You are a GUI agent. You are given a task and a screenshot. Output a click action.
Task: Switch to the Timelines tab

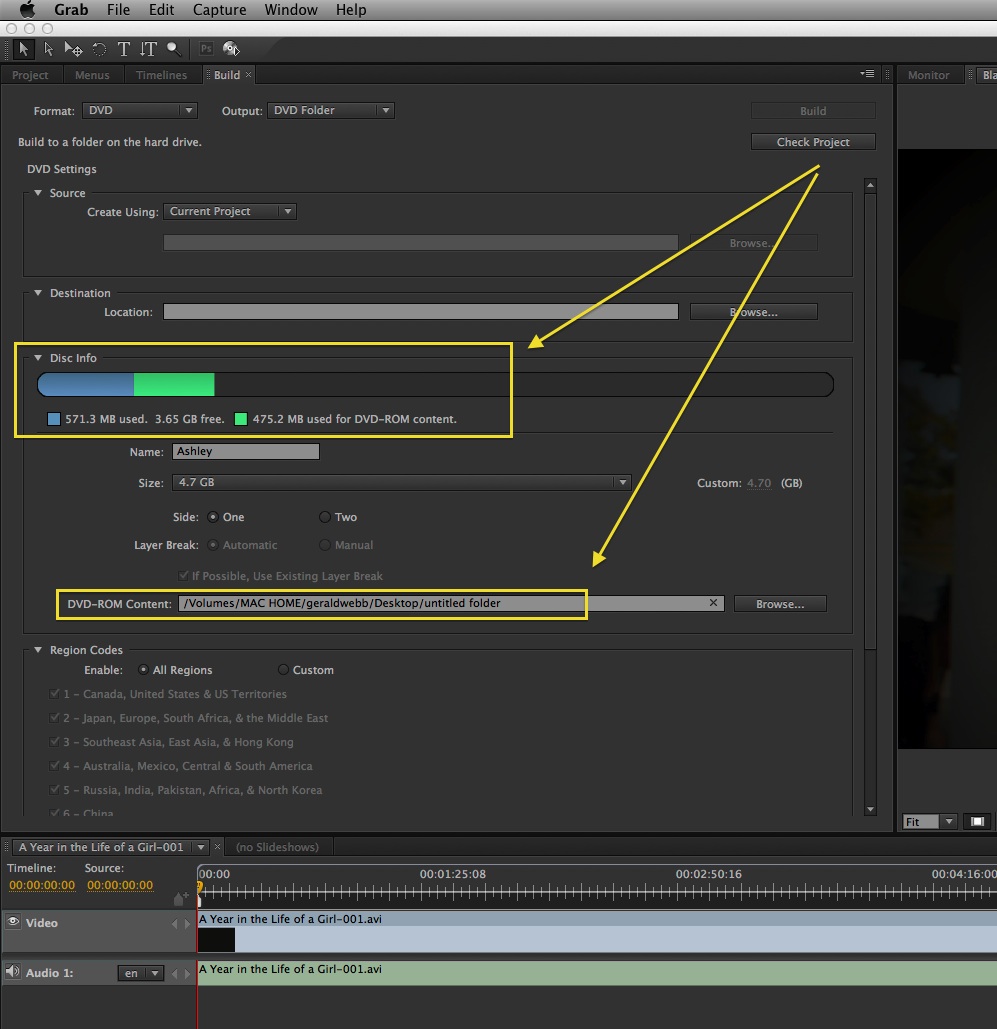click(x=161, y=75)
